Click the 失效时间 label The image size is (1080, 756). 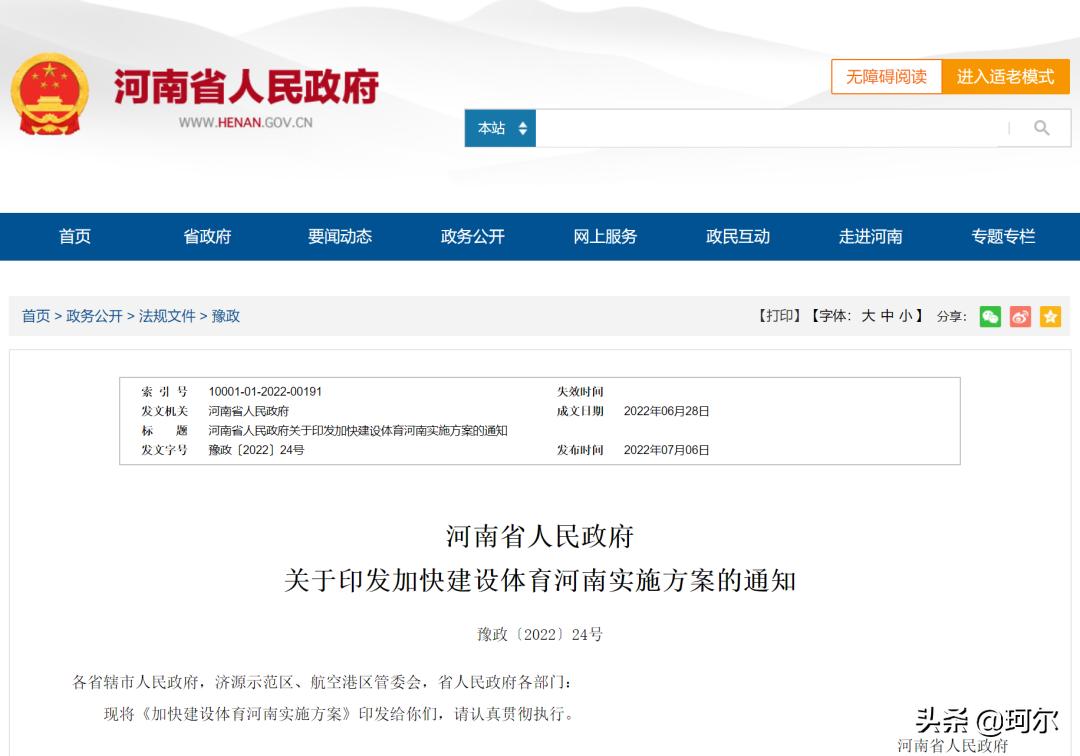coord(580,392)
